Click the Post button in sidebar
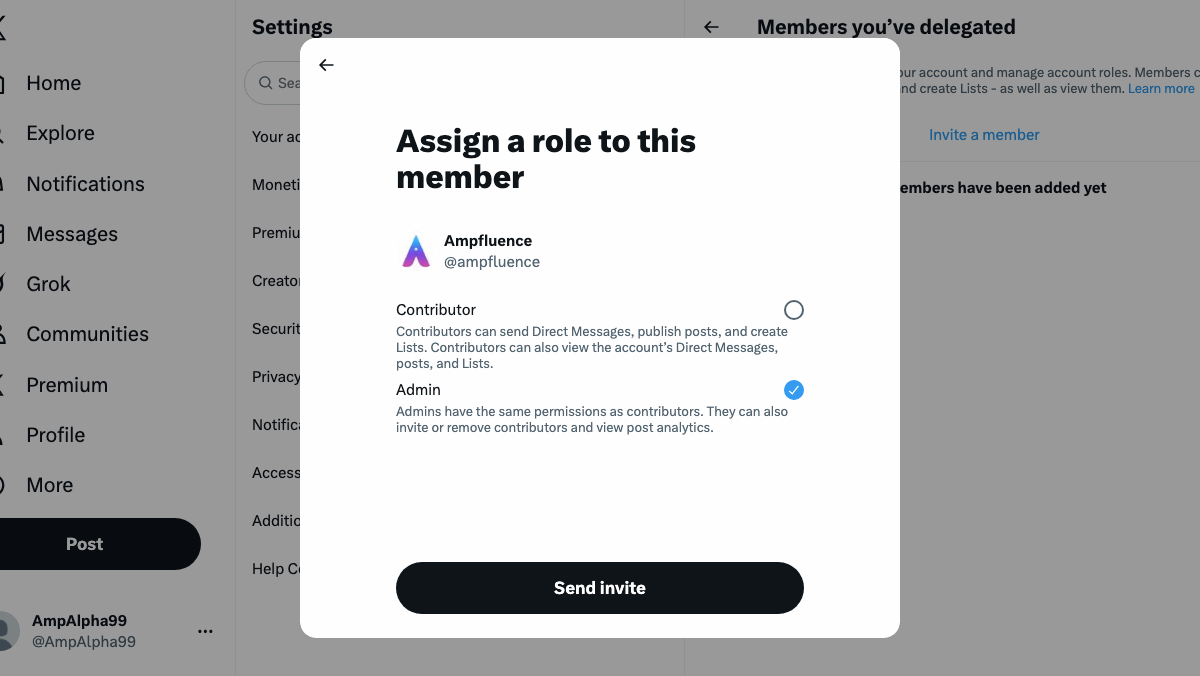 click(85, 544)
